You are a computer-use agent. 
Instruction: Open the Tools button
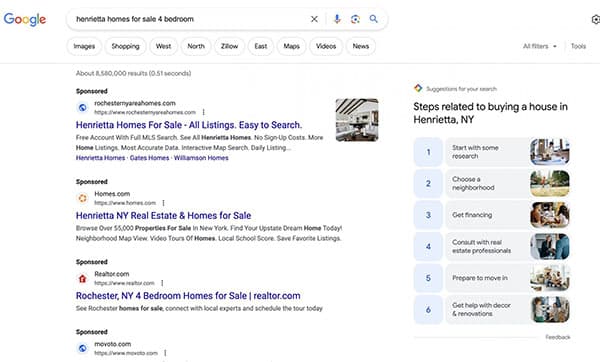578,46
